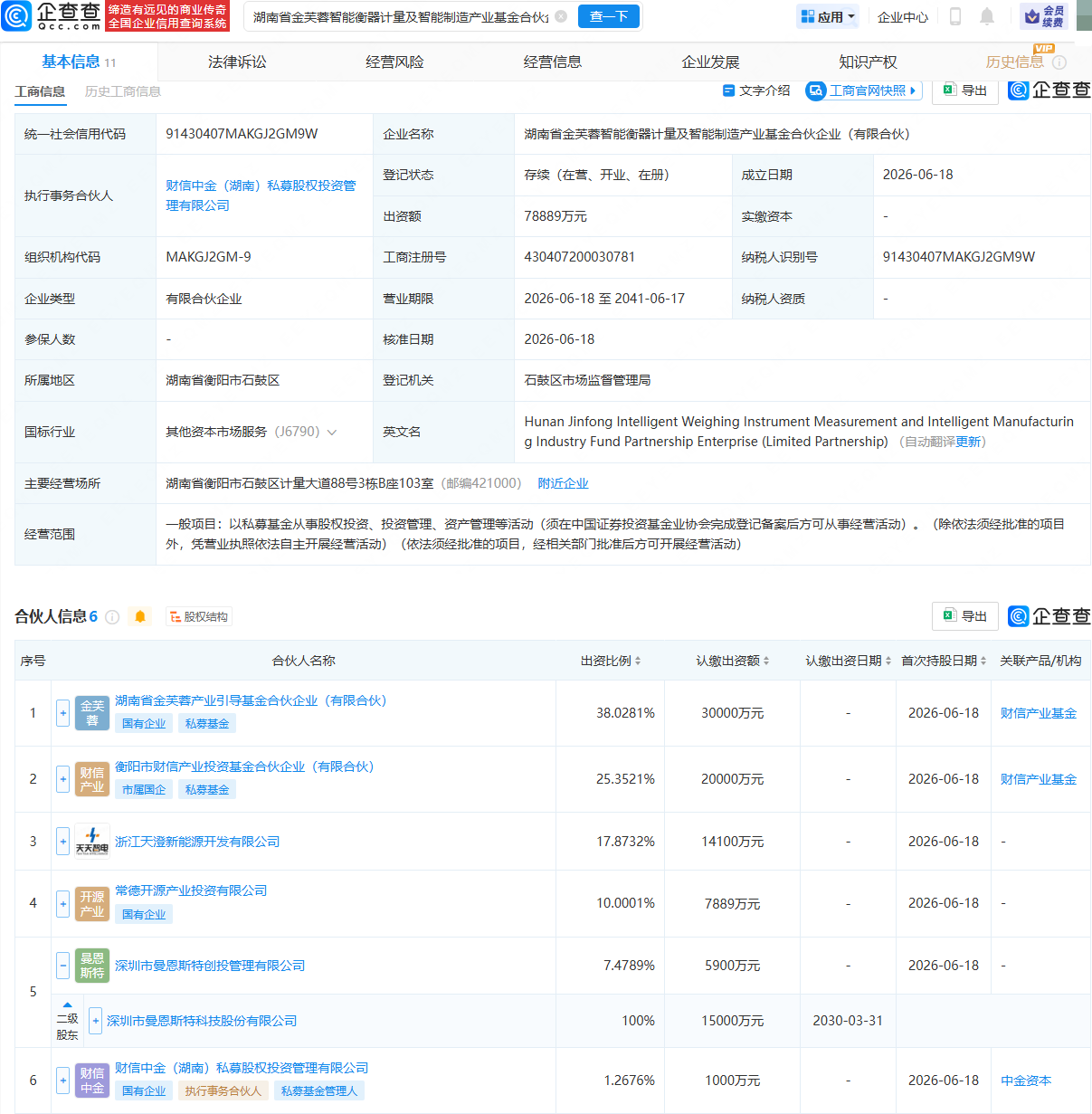Open 中金资本 related institution link
The image size is (1092, 1114).
click(x=1026, y=1081)
